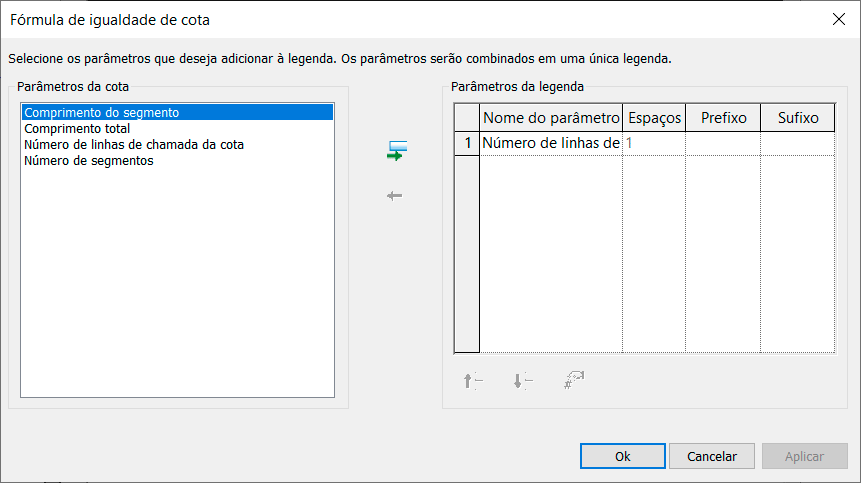
Task: Click the clear parameters icon below table
Action: click(x=574, y=380)
